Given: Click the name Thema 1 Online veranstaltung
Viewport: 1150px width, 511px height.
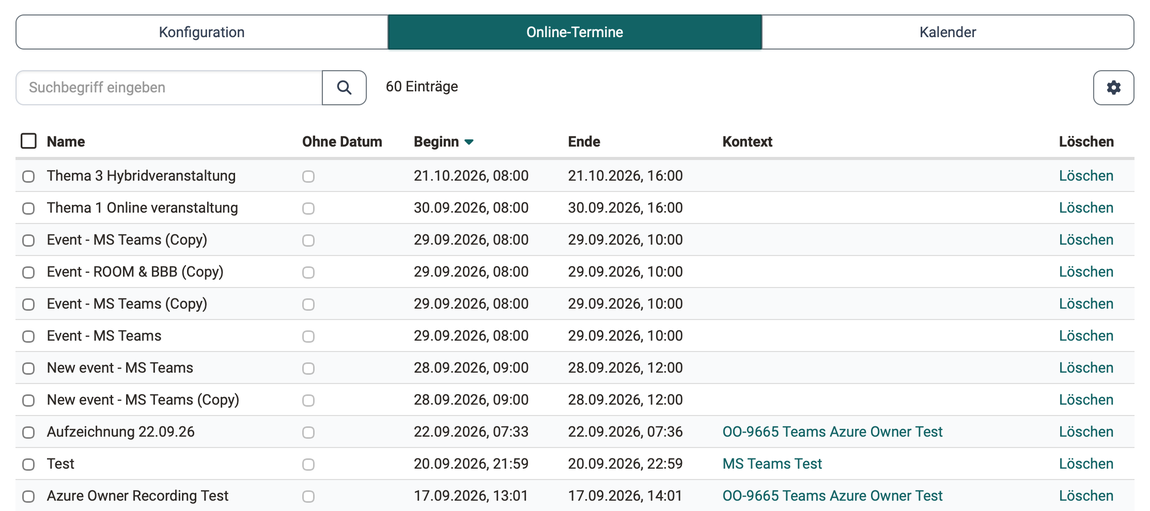Looking at the screenshot, I should click(142, 207).
